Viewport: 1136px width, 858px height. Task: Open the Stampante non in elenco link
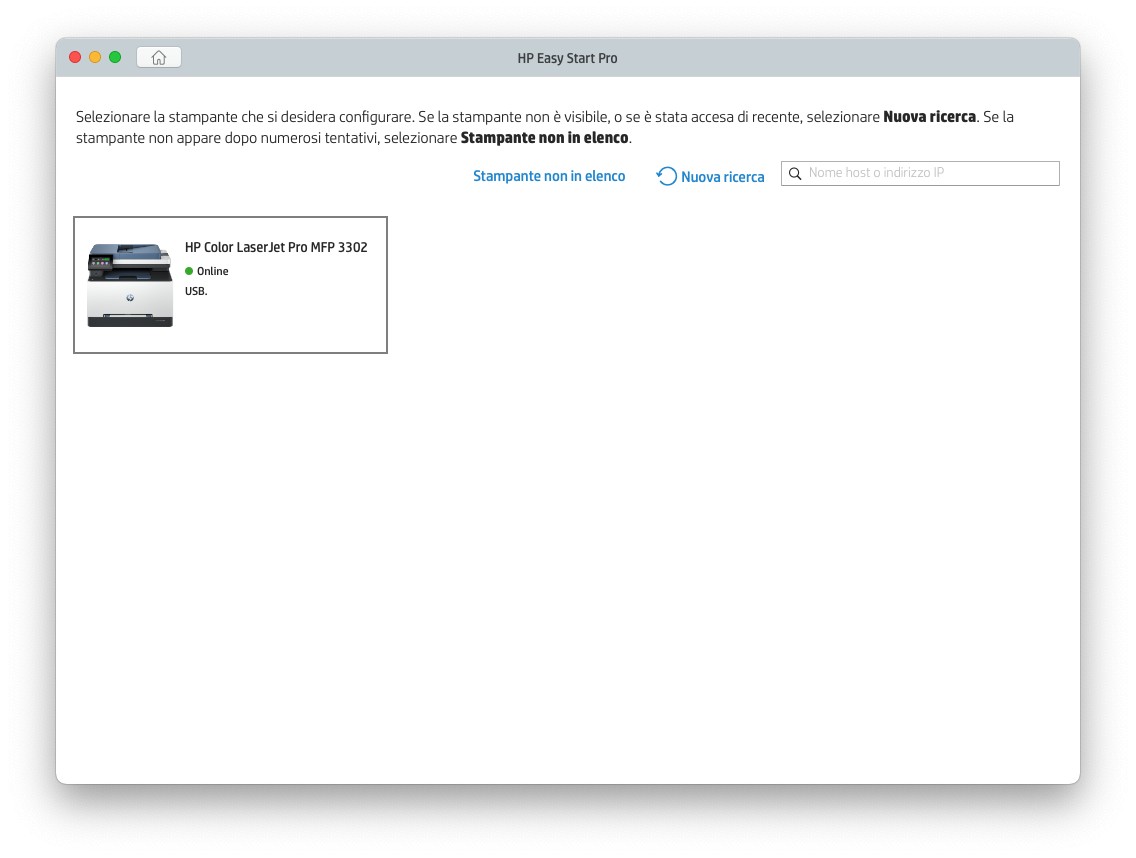pyautogui.click(x=548, y=176)
